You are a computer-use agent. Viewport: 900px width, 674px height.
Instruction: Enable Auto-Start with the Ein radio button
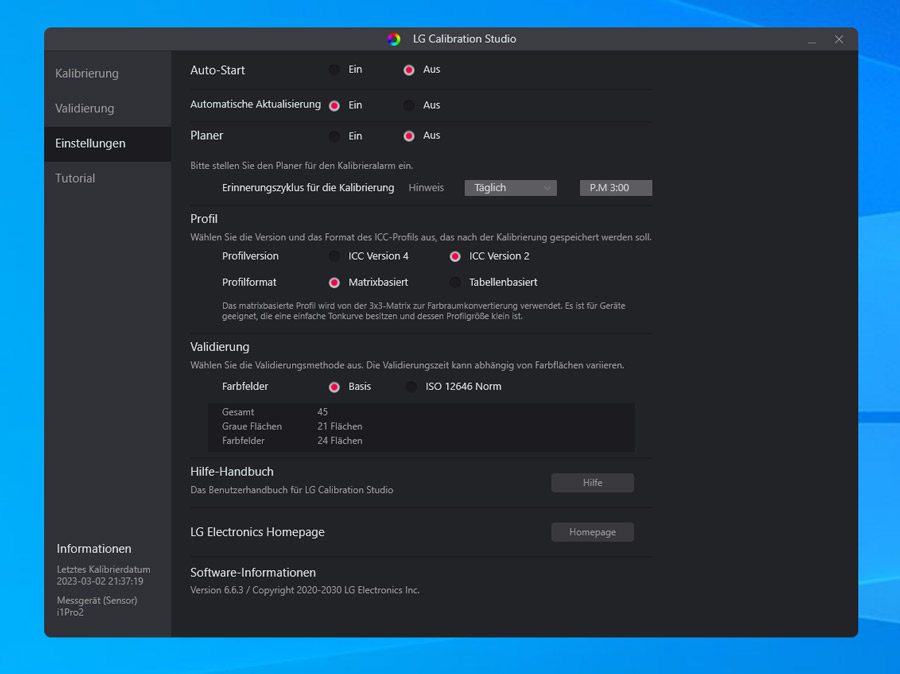click(x=334, y=70)
